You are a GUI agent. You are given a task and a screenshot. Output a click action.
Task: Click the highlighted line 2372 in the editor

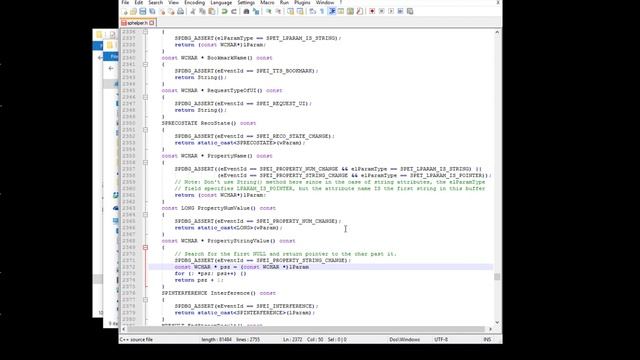pyautogui.click(x=320, y=267)
